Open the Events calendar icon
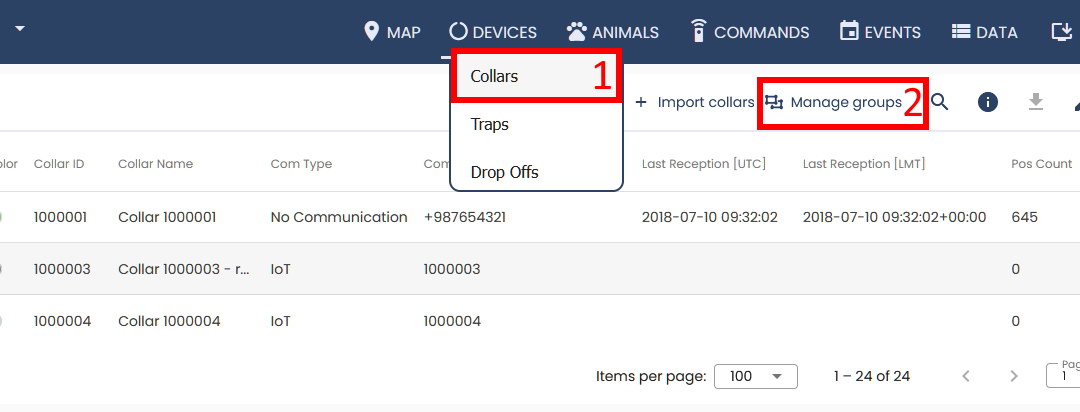 click(x=849, y=32)
